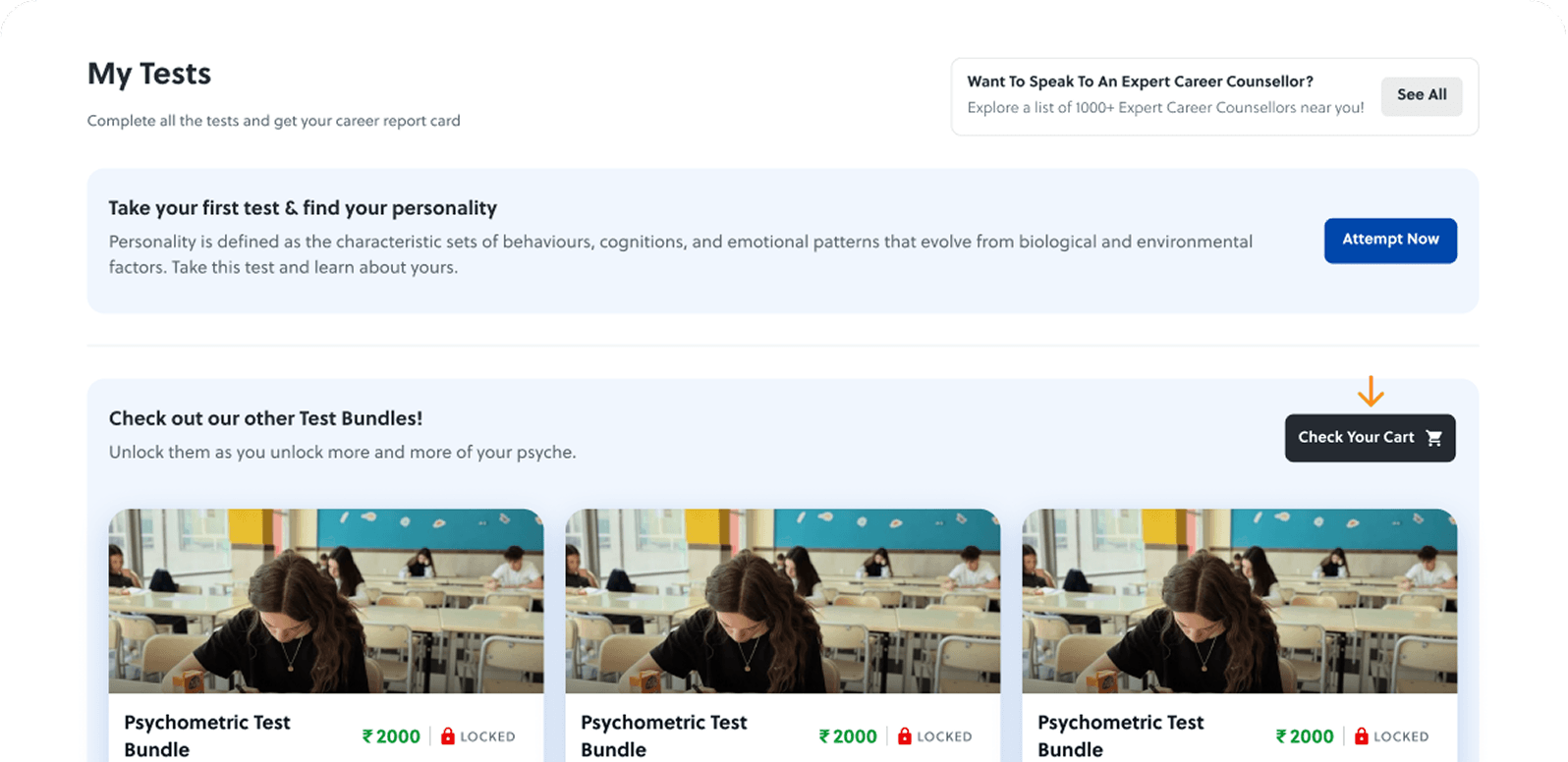Select the rightmost Psychometric Test Bundle title
Viewport: 1568px width, 762px height.
tap(1120, 735)
